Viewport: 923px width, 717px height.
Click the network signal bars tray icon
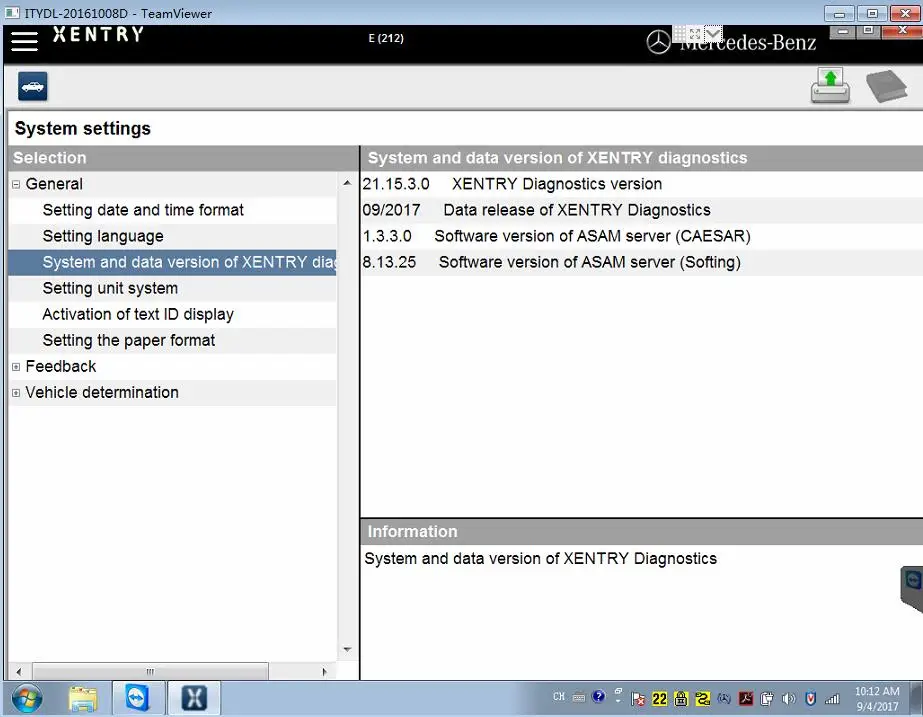pyautogui.click(x=832, y=699)
